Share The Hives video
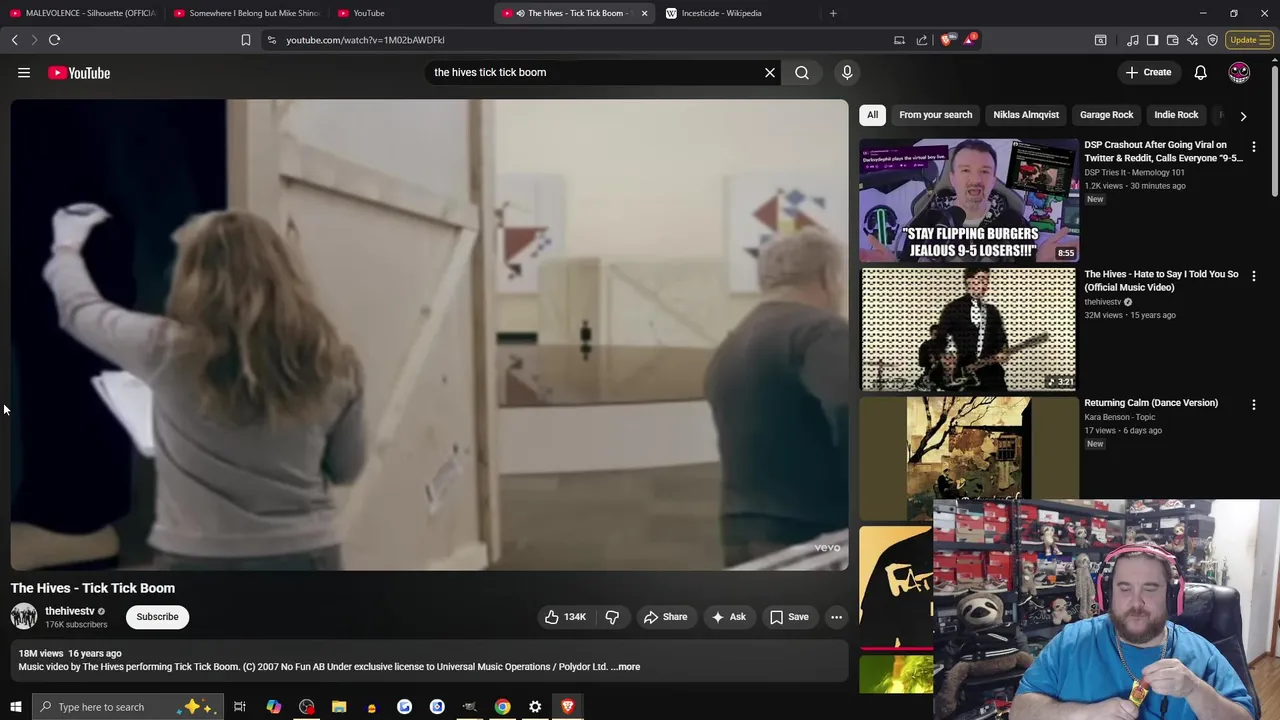This screenshot has width=1280, height=720. (x=665, y=617)
